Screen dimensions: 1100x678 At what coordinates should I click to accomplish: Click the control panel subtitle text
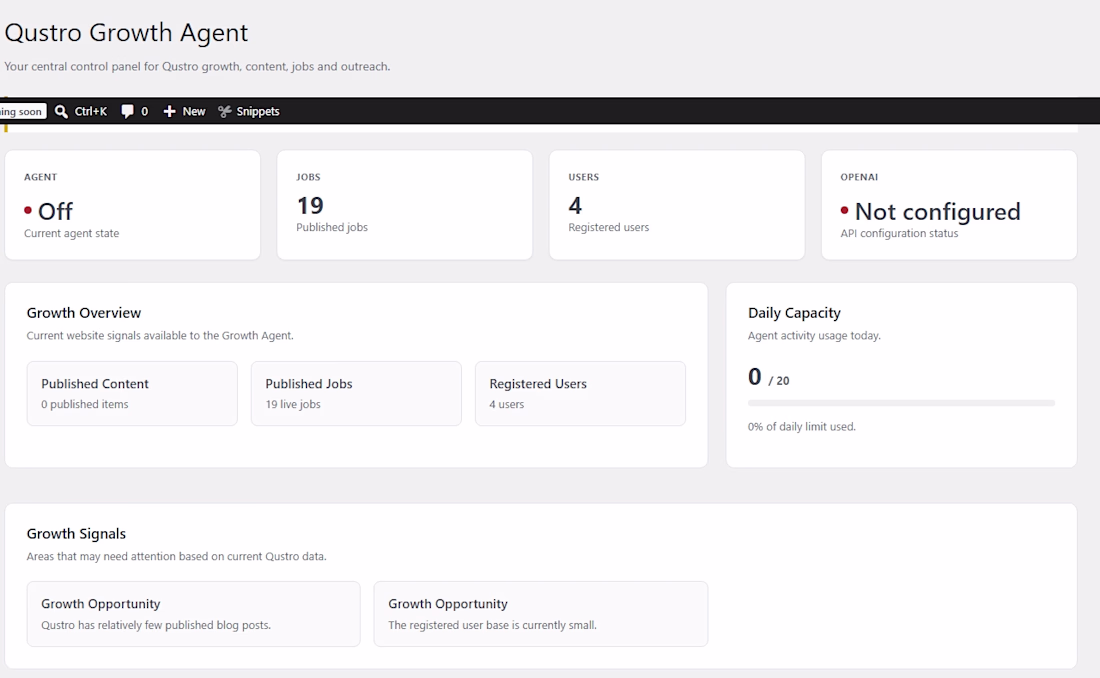pos(197,67)
